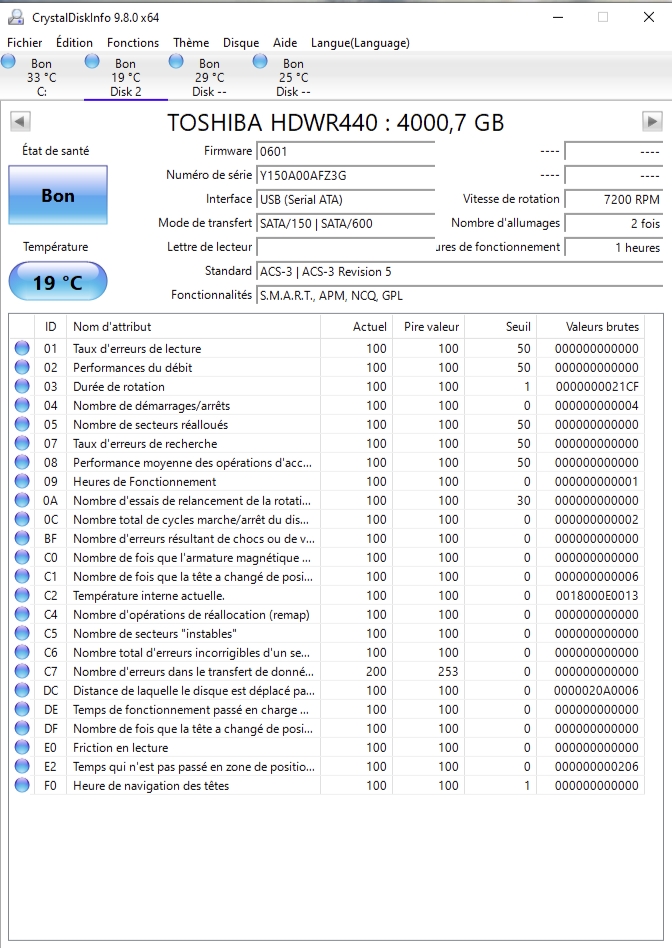Click status orb for attribute C6 row
The height and width of the screenshot is (948, 672).
(x=22, y=652)
